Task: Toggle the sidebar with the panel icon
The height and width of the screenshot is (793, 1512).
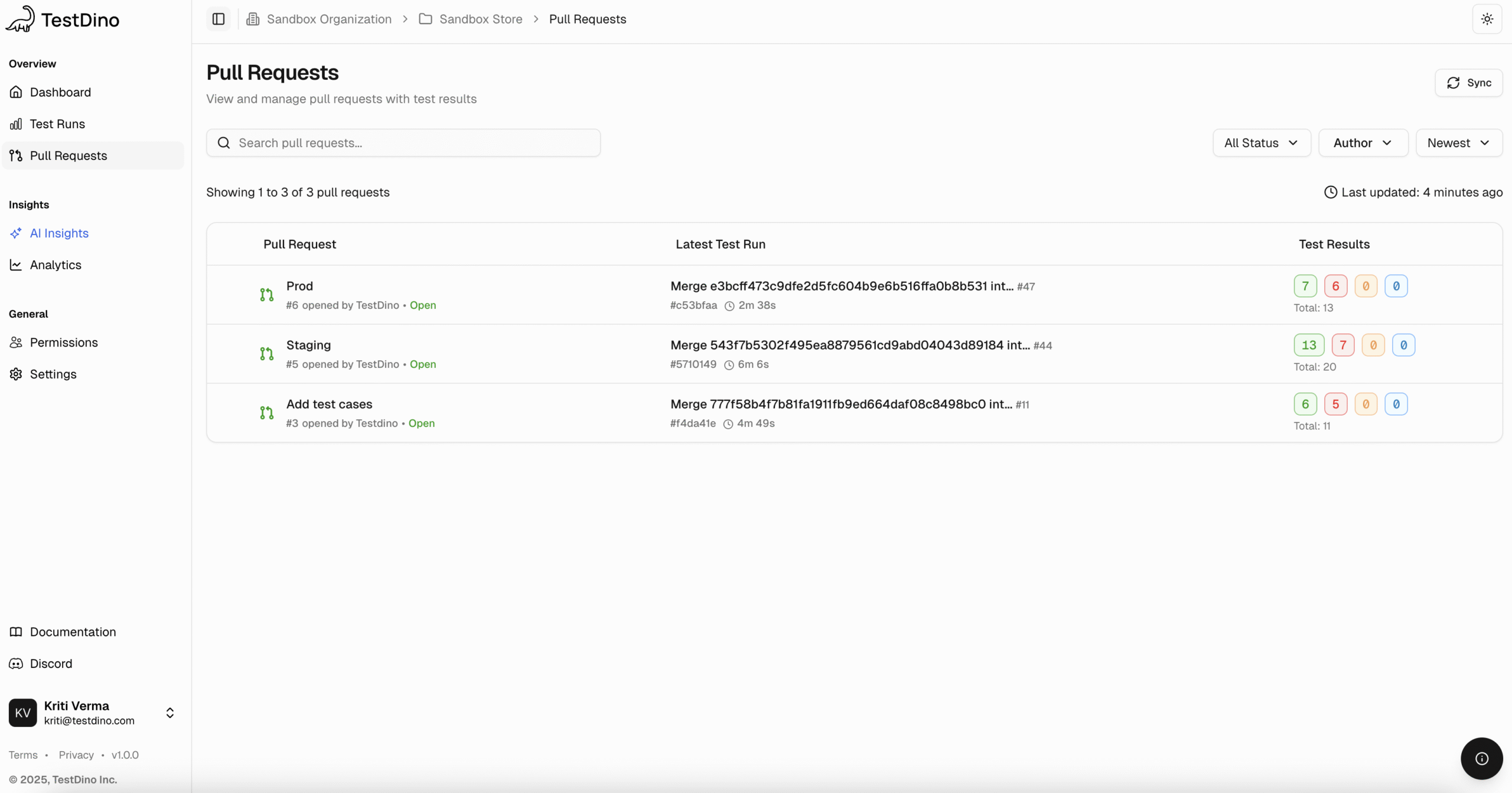Action: pos(218,18)
